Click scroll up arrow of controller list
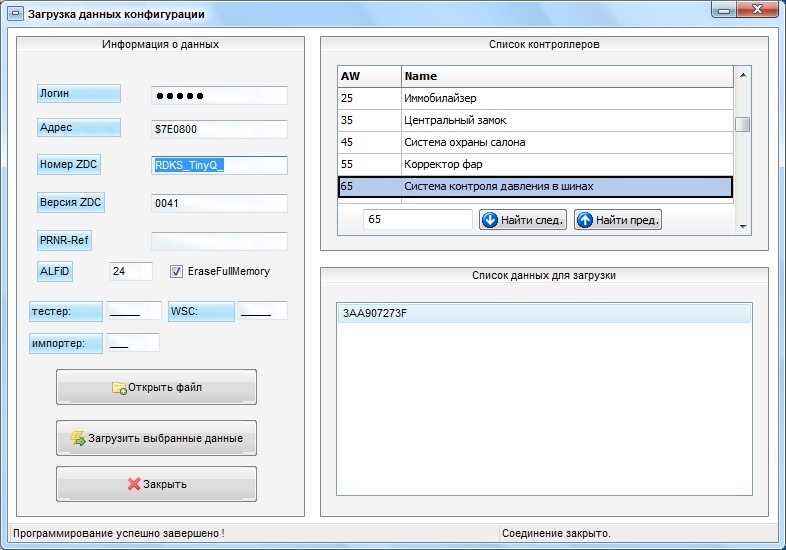 743,75
